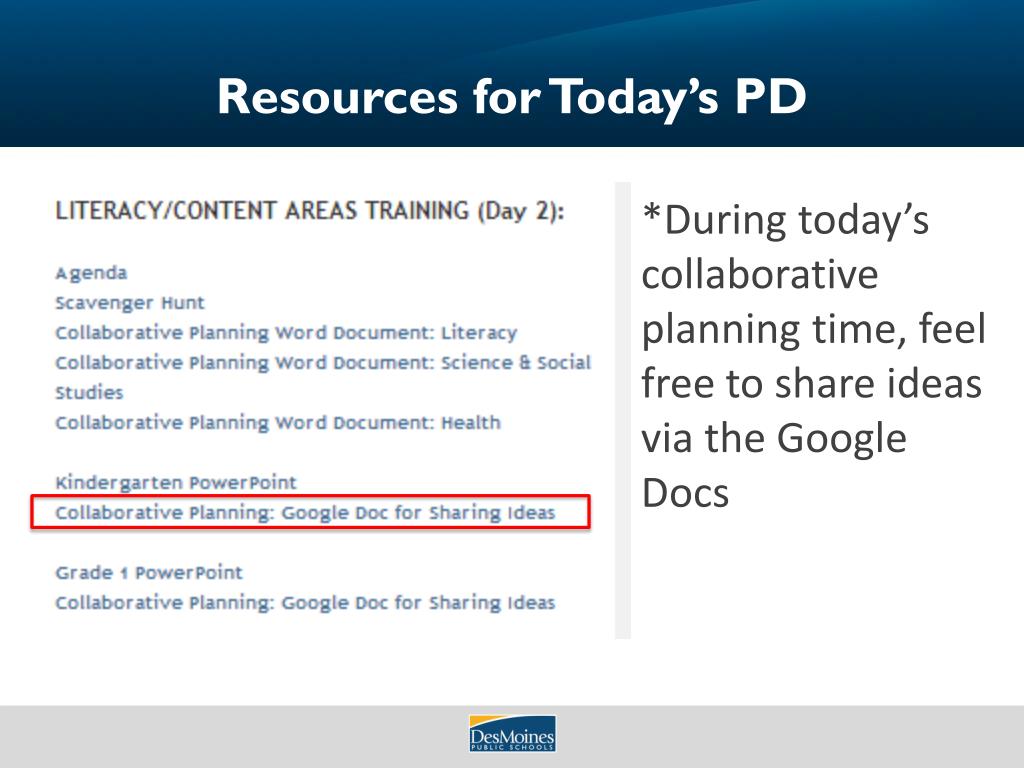Open the Agenda link
The height and width of the screenshot is (768, 1024).
[x=91, y=273]
